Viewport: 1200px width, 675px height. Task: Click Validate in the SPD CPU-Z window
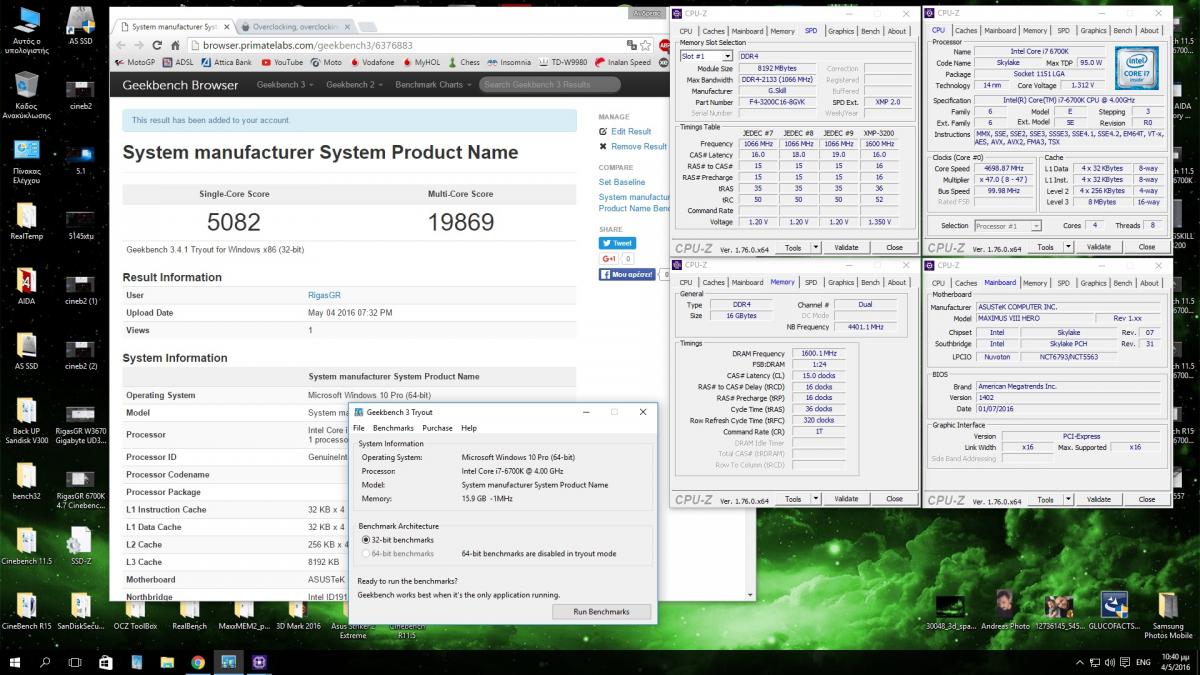tap(846, 247)
